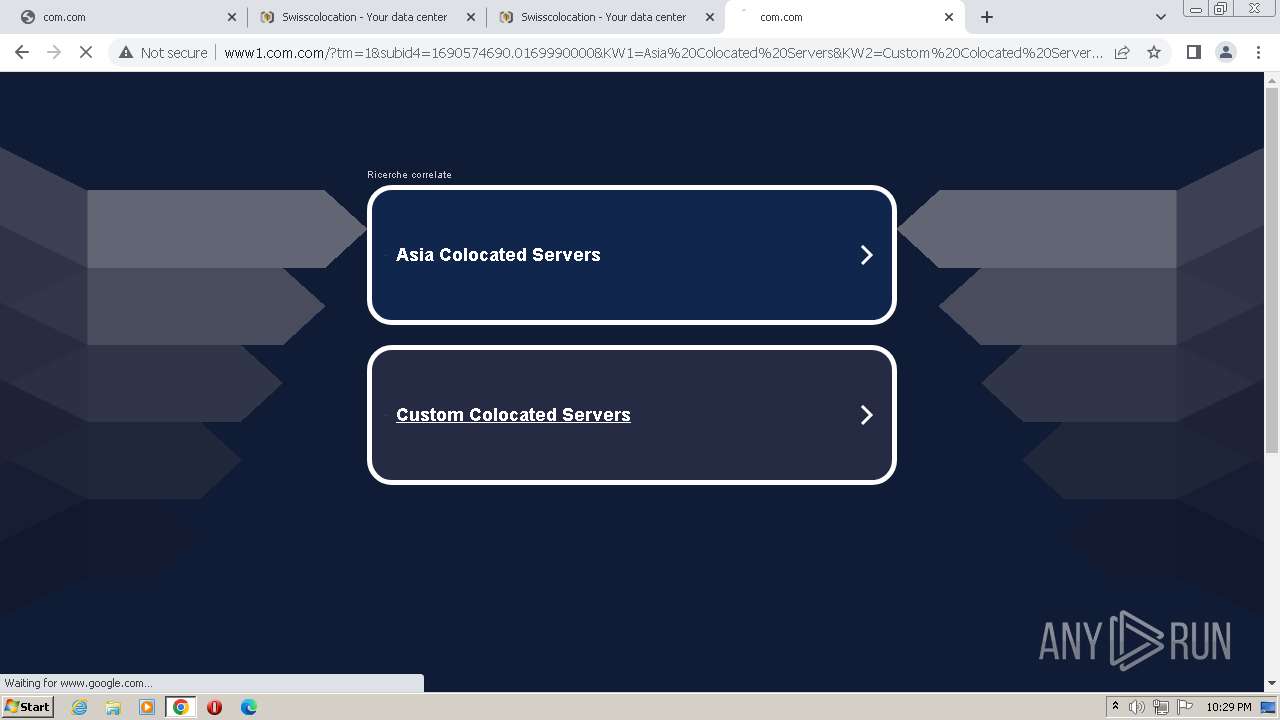Click the Ricerche correlate label
Image resolution: width=1280 pixels, height=720 pixels.
pos(409,175)
